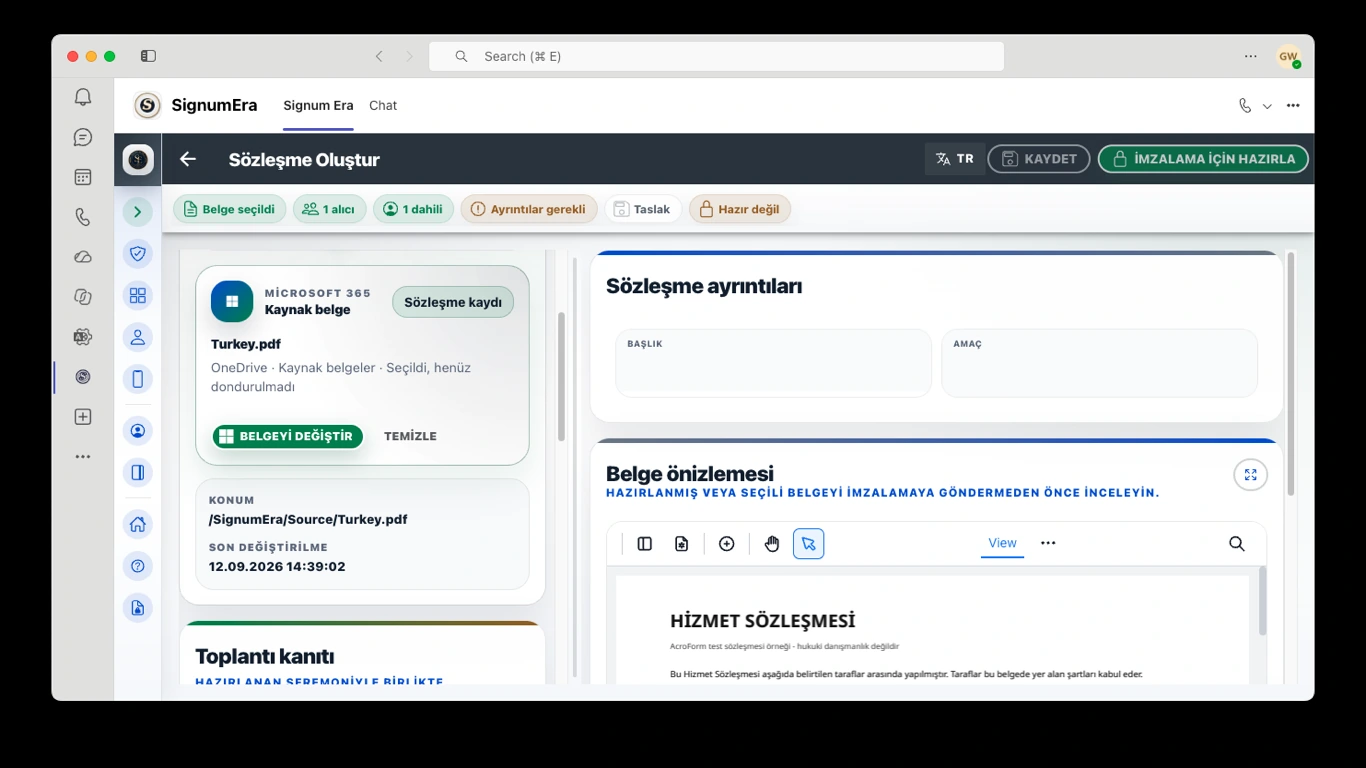
Task: Click the Ayrıntılar gerekli status chip
Action: click(x=529, y=209)
